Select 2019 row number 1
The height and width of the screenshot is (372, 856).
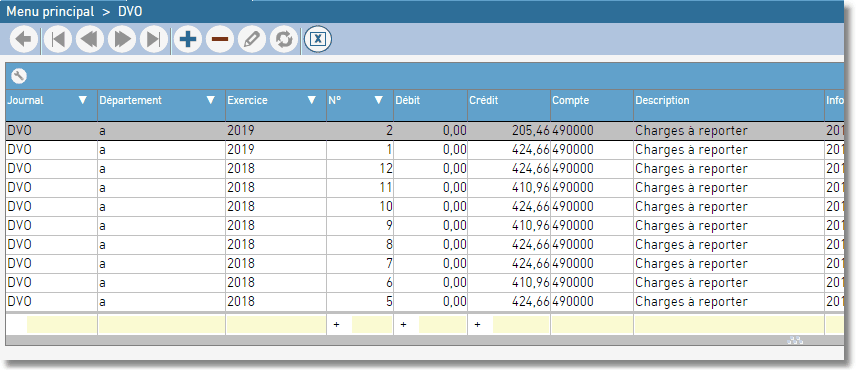click(425, 150)
